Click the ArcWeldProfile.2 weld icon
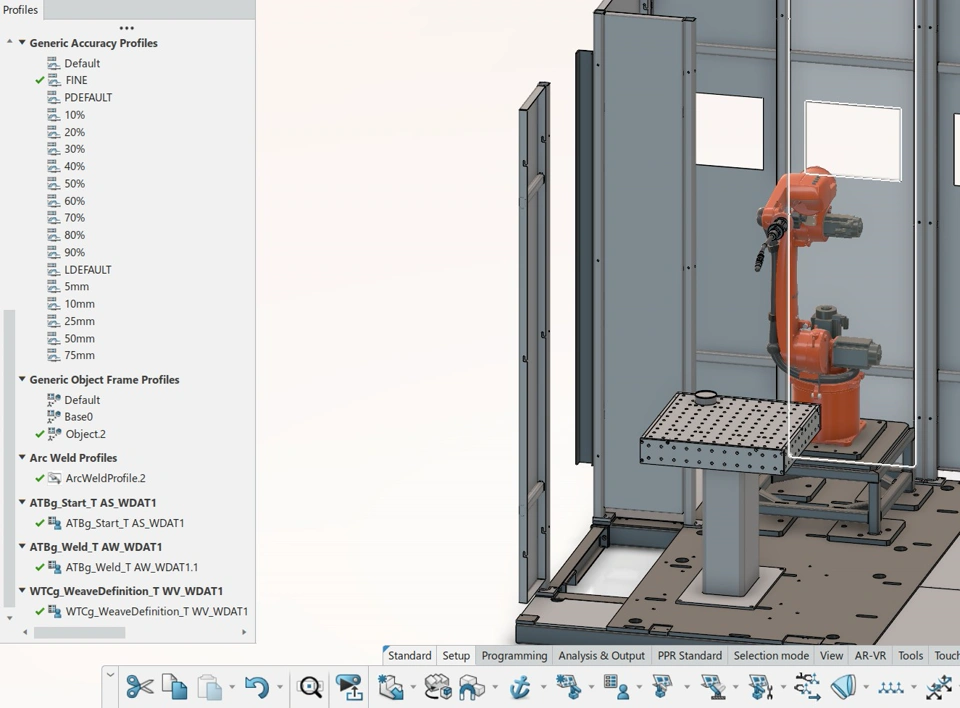The height and width of the screenshot is (708, 960). (54, 478)
